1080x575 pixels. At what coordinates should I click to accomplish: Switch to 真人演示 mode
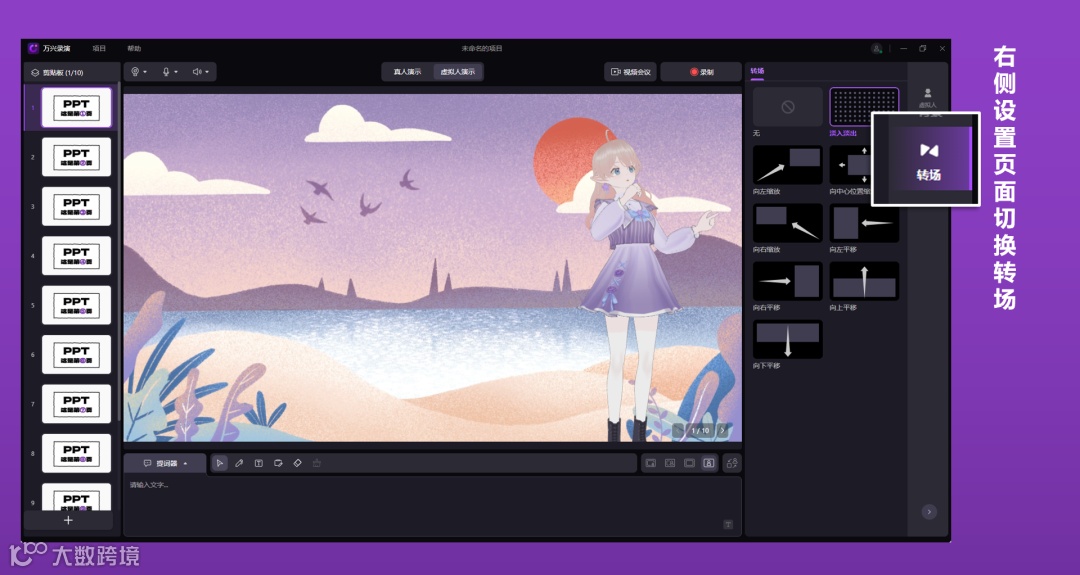407,72
